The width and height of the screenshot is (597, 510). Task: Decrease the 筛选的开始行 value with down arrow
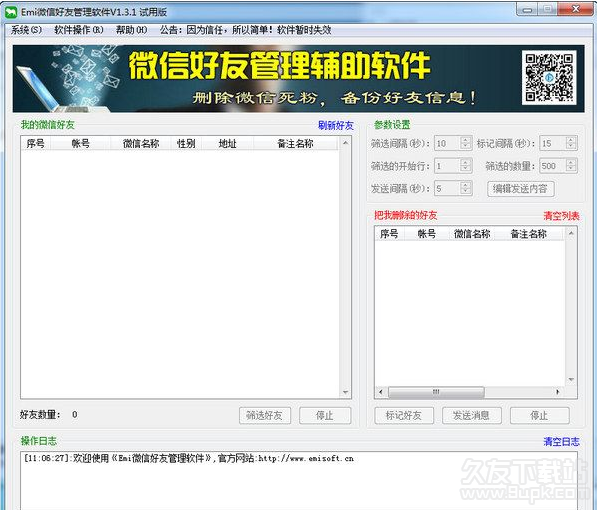465,169
